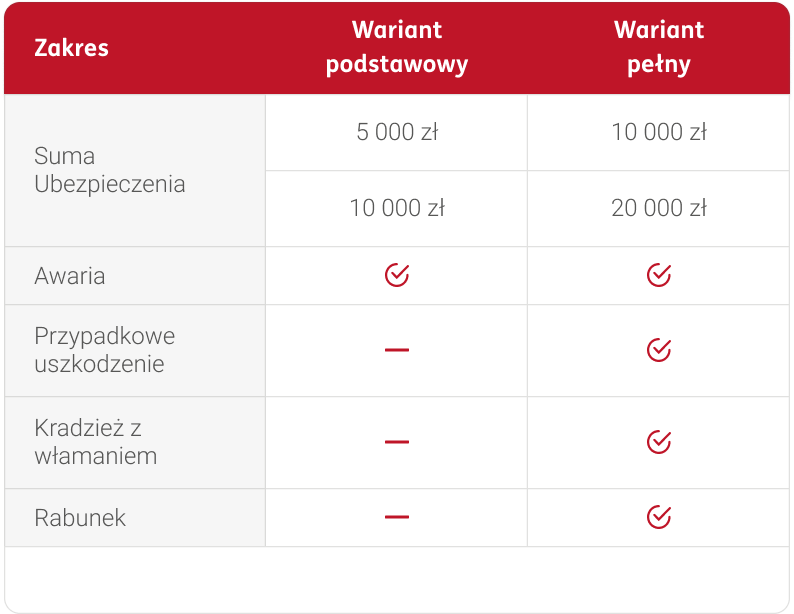Click the 10 000 zł amount in Wariant pełny
The height and width of the screenshot is (614, 794).
coord(658,132)
